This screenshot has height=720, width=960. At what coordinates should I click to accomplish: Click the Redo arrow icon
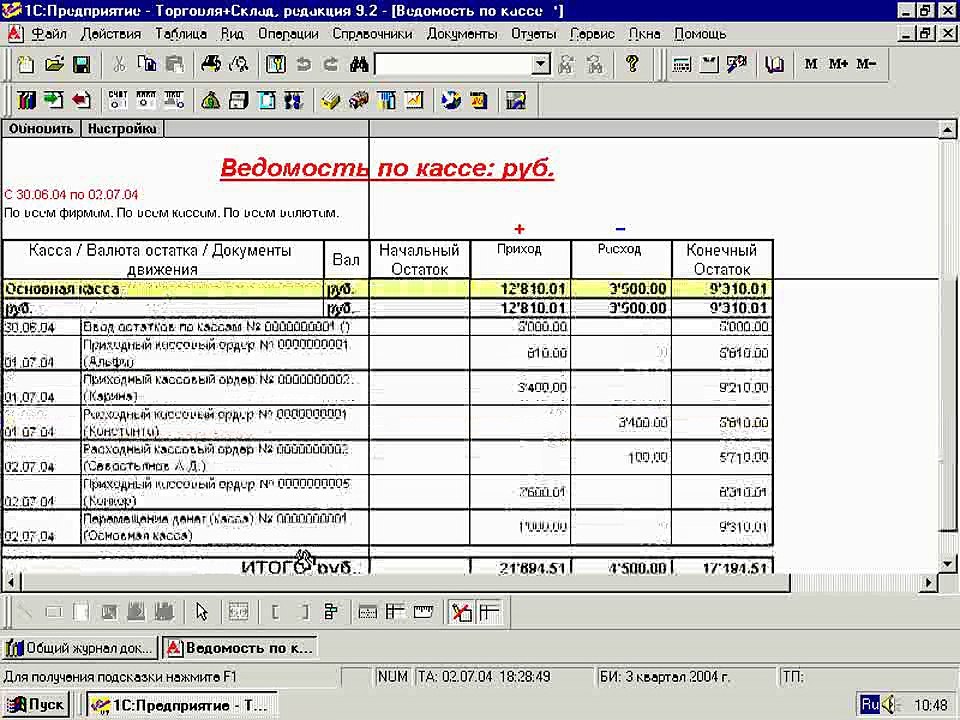[331, 64]
